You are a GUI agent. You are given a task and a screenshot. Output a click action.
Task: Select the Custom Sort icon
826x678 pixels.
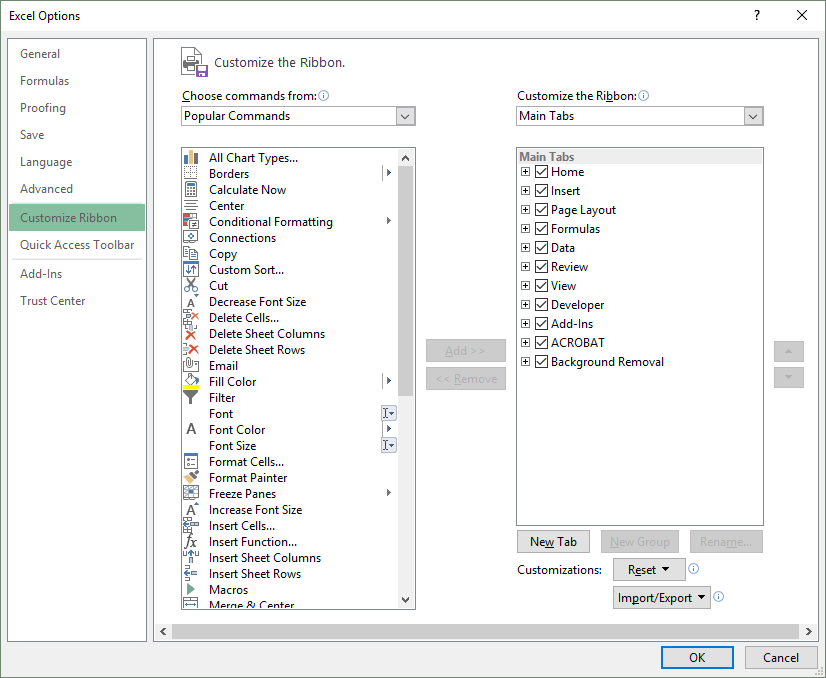tap(191, 270)
